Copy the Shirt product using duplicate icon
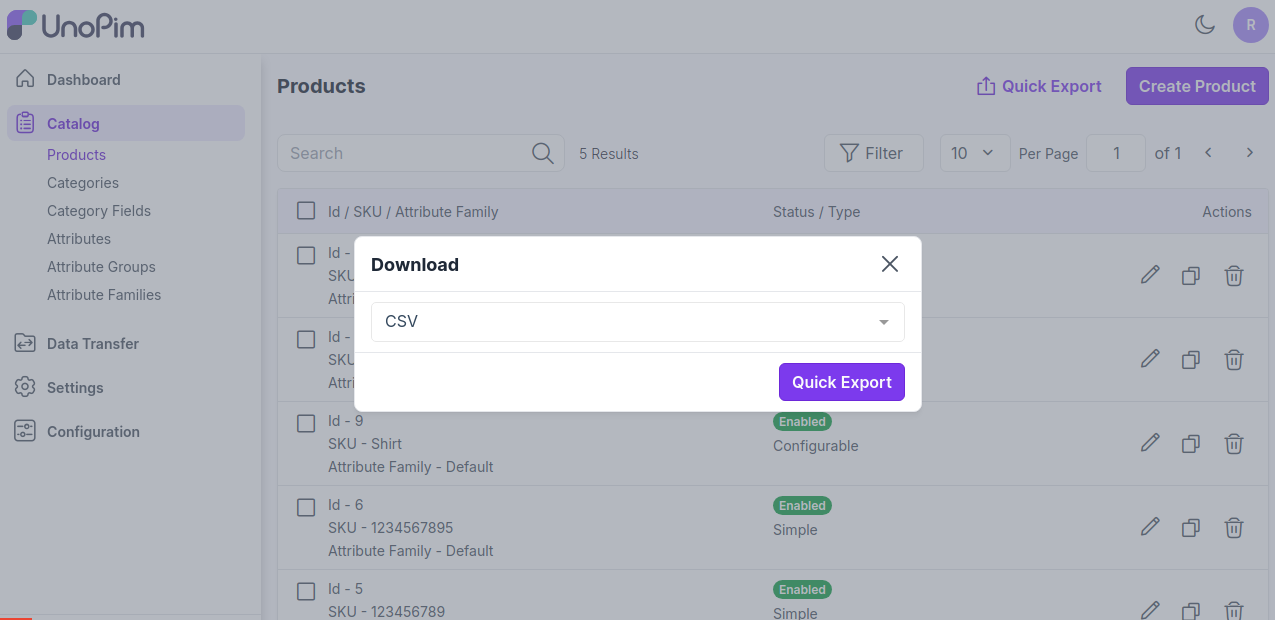 coord(1190,443)
